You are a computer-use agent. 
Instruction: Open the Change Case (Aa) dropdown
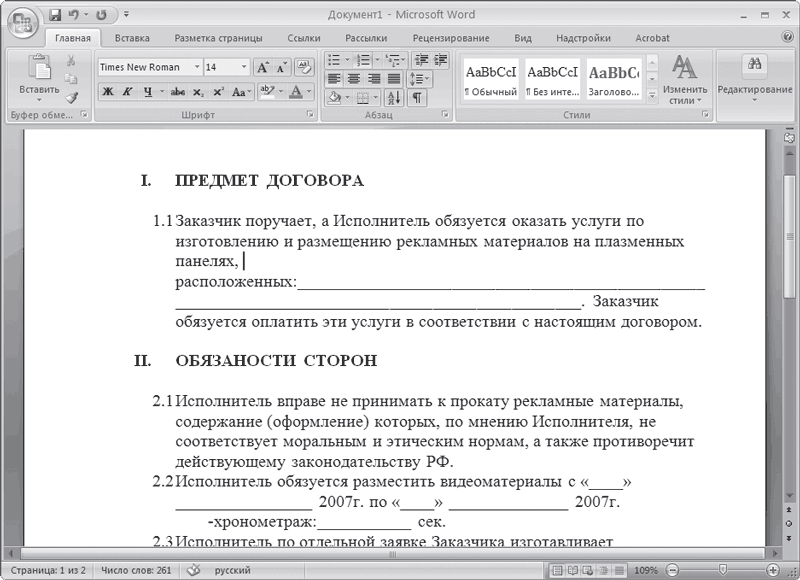coord(241,92)
